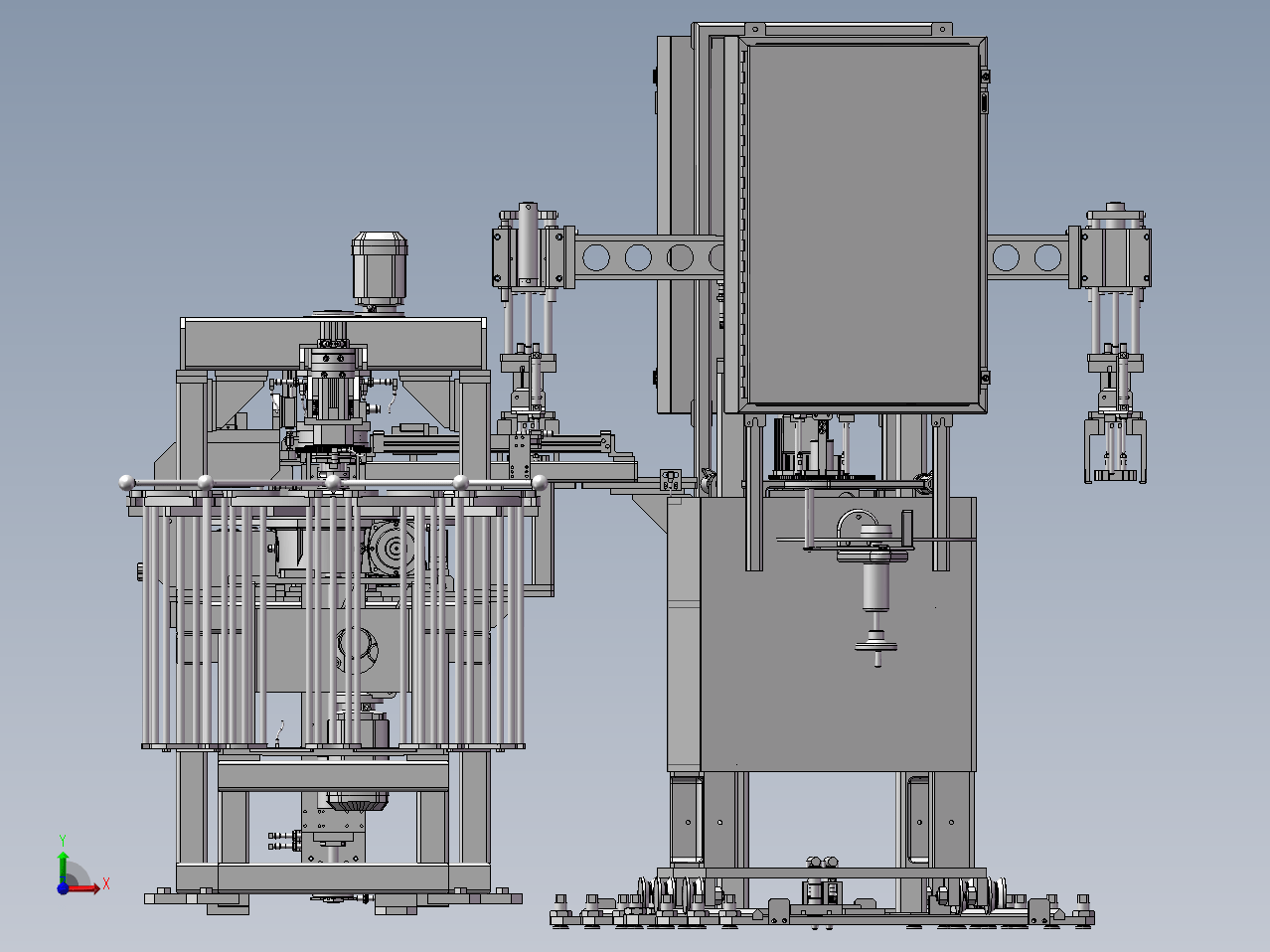Viewport: 1270px width, 952px height.
Task: Select the rightmost sphere knob on the guard rail
Action: (x=541, y=483)
